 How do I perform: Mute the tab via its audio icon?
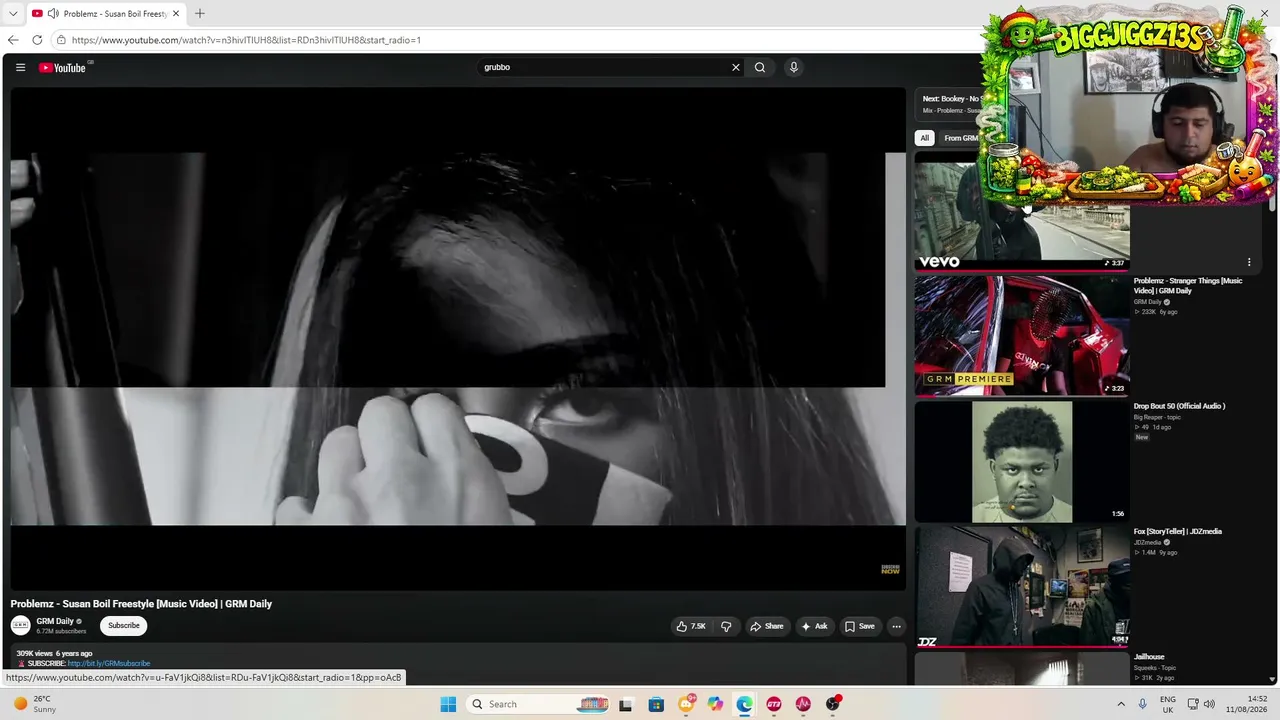coord(52,14)
